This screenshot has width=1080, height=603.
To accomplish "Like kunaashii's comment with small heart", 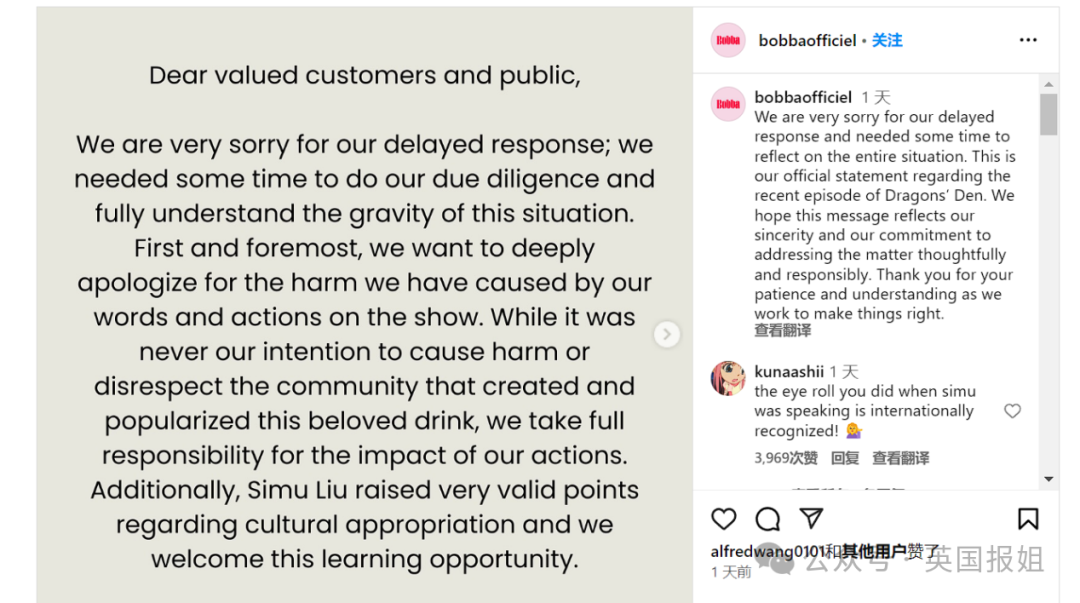I will point(1012,411).
